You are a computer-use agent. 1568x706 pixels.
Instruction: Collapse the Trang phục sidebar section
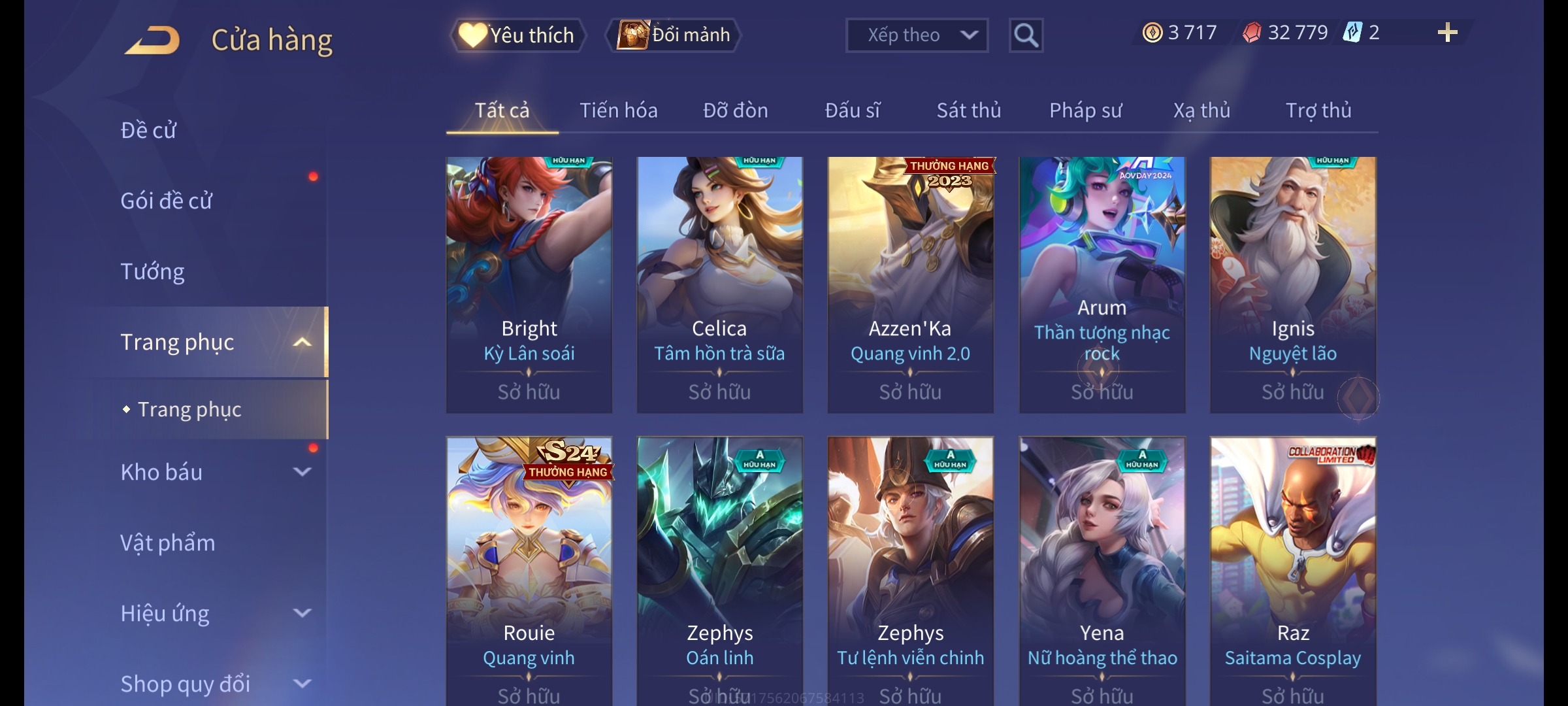(302, 342)
